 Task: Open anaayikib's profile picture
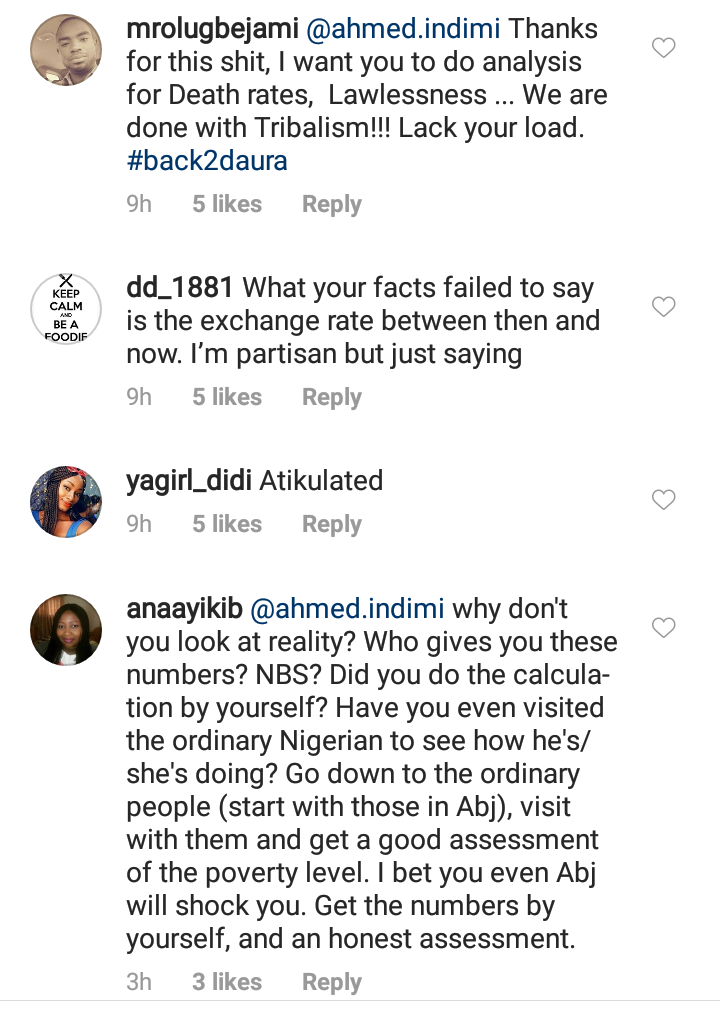pyautogui.click(x=67, y=630)
